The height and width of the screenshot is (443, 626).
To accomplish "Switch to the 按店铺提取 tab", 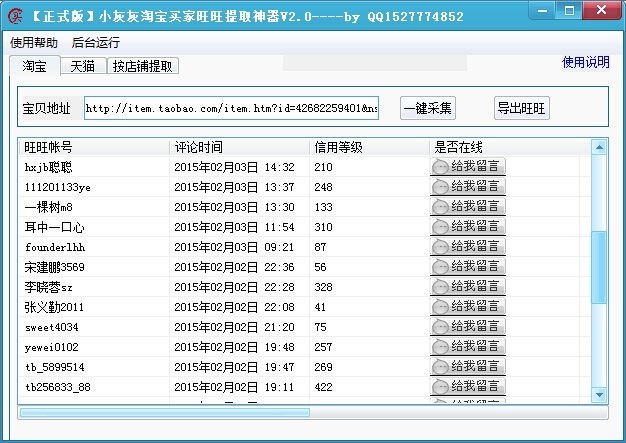I will [x=143, y=66].
